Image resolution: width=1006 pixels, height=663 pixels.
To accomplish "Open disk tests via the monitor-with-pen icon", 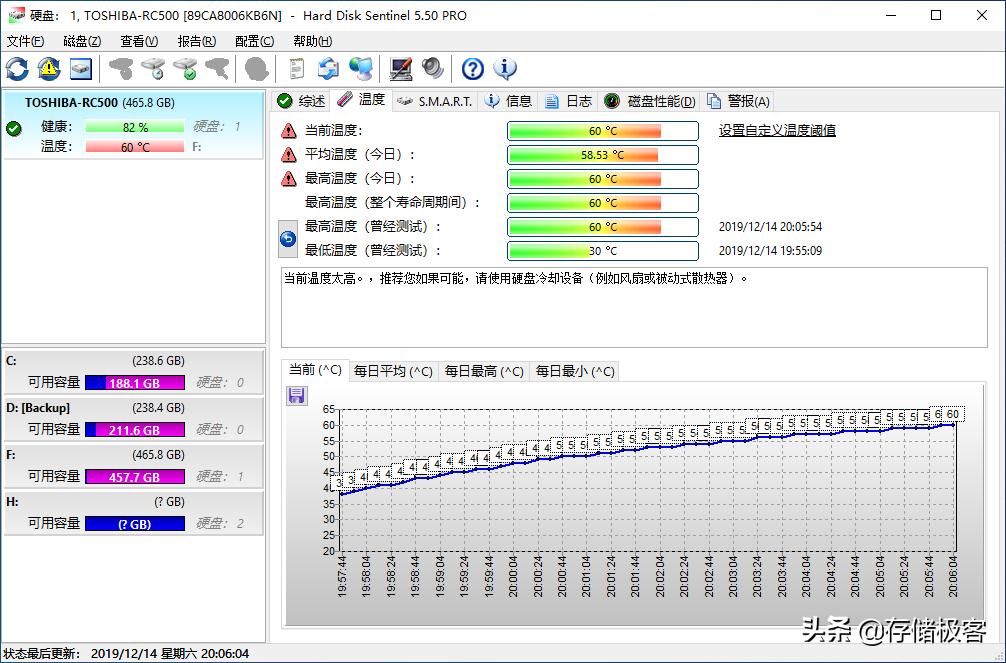I will click(403, 69).
